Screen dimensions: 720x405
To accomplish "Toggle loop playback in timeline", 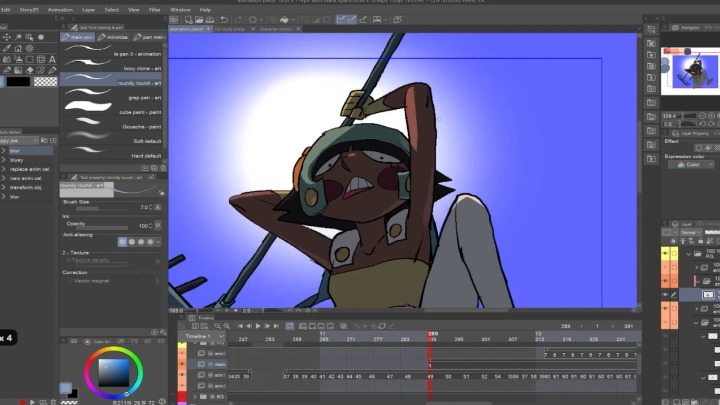I will [290, 326].
